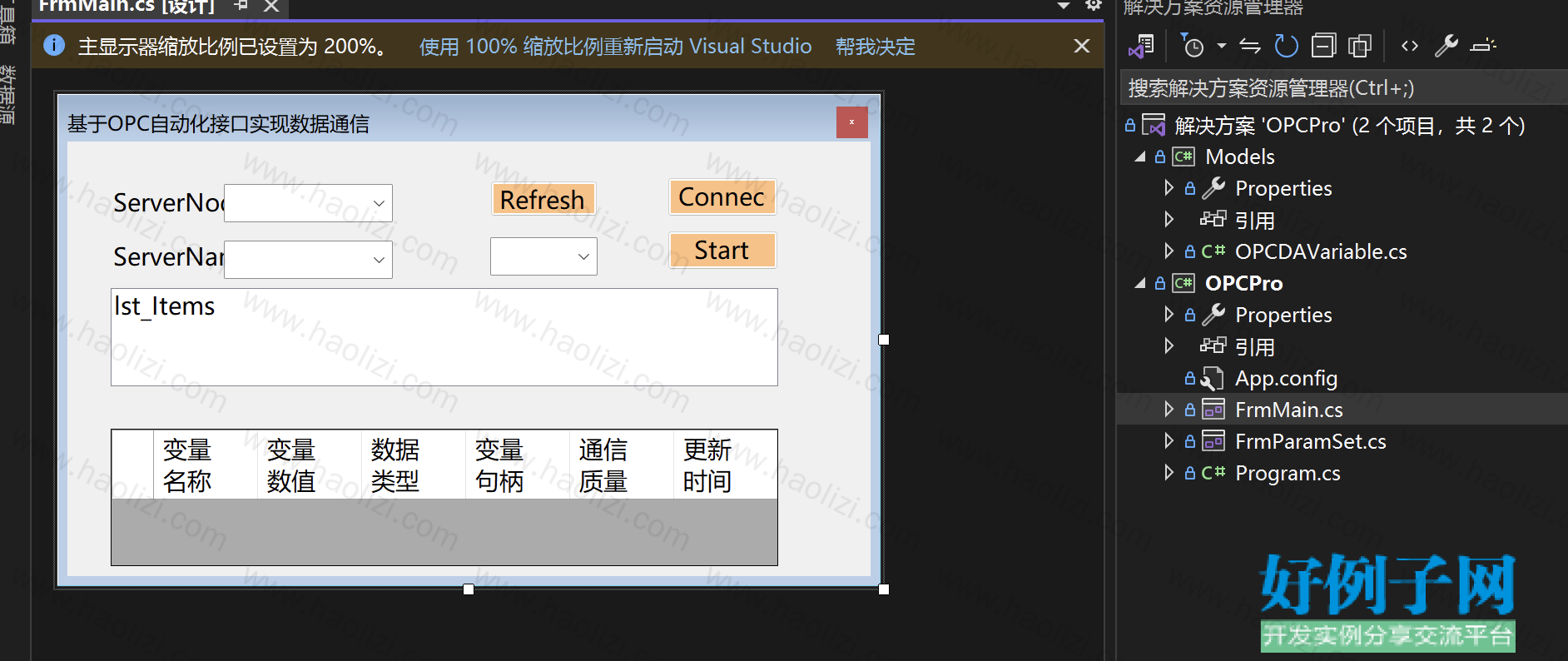The width and height of the screenshot is (1568, 661).
Task: Click link to restart at 100% scaling
Action: (615, 46)
